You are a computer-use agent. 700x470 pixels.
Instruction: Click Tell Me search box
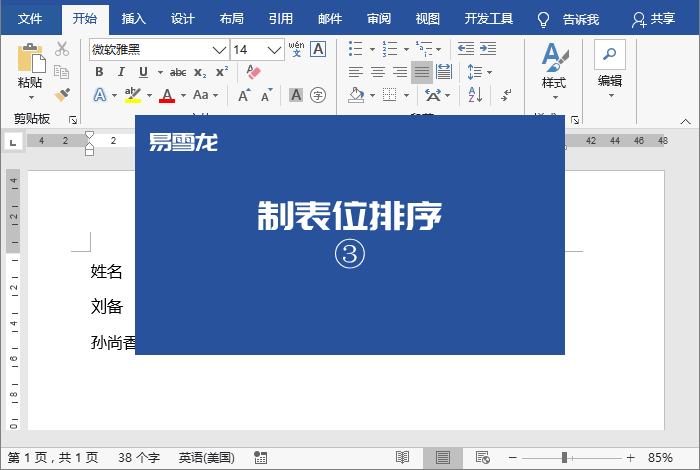pyautogui.click(x=568, y=19)
